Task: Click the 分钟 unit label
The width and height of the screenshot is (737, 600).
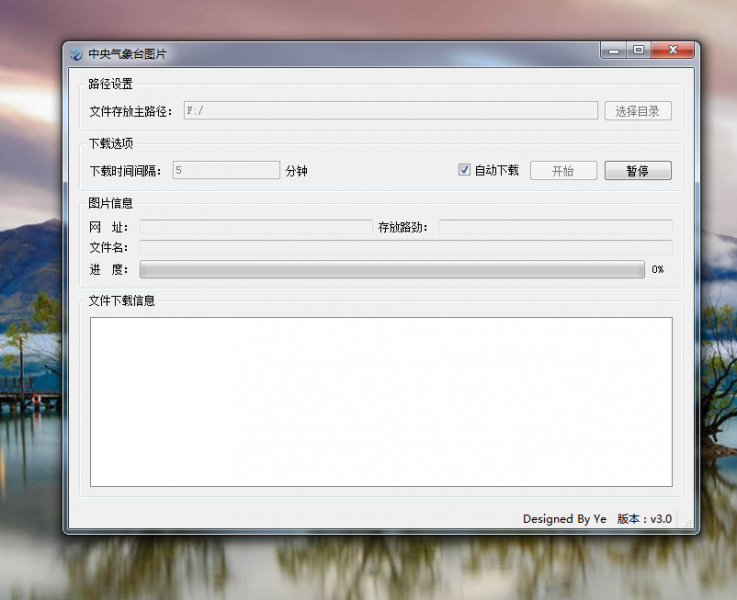Action: tap(297, 171)
